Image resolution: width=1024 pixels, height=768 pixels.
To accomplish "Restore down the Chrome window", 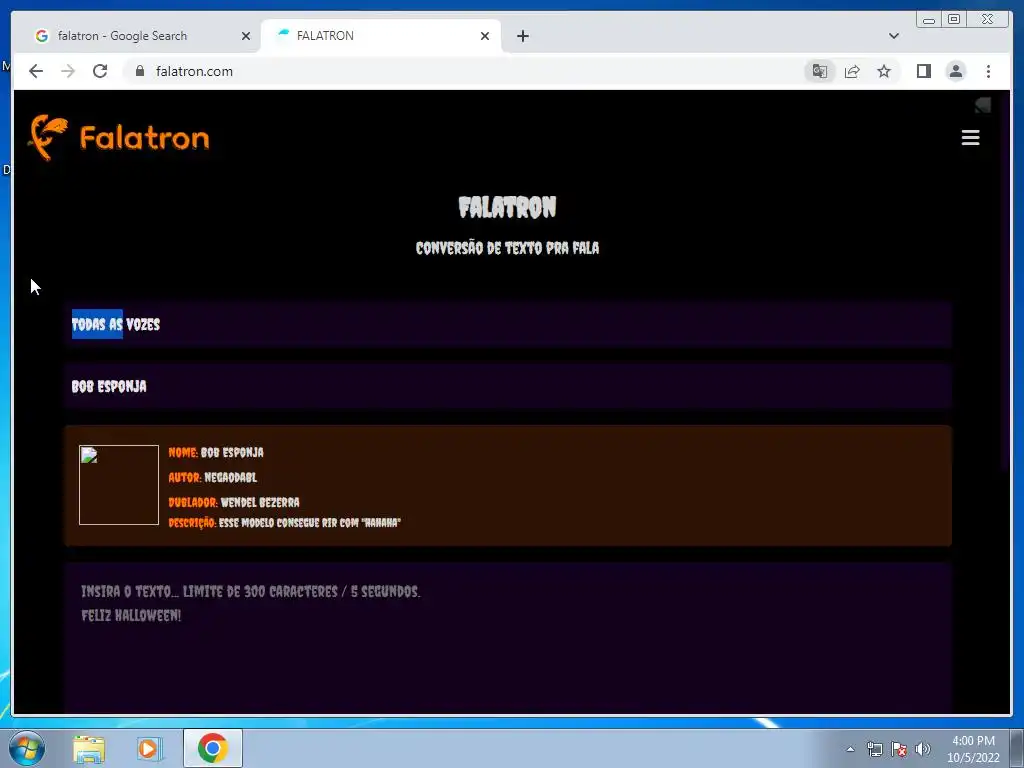I will pyautogui.click(x=954, y=20).
